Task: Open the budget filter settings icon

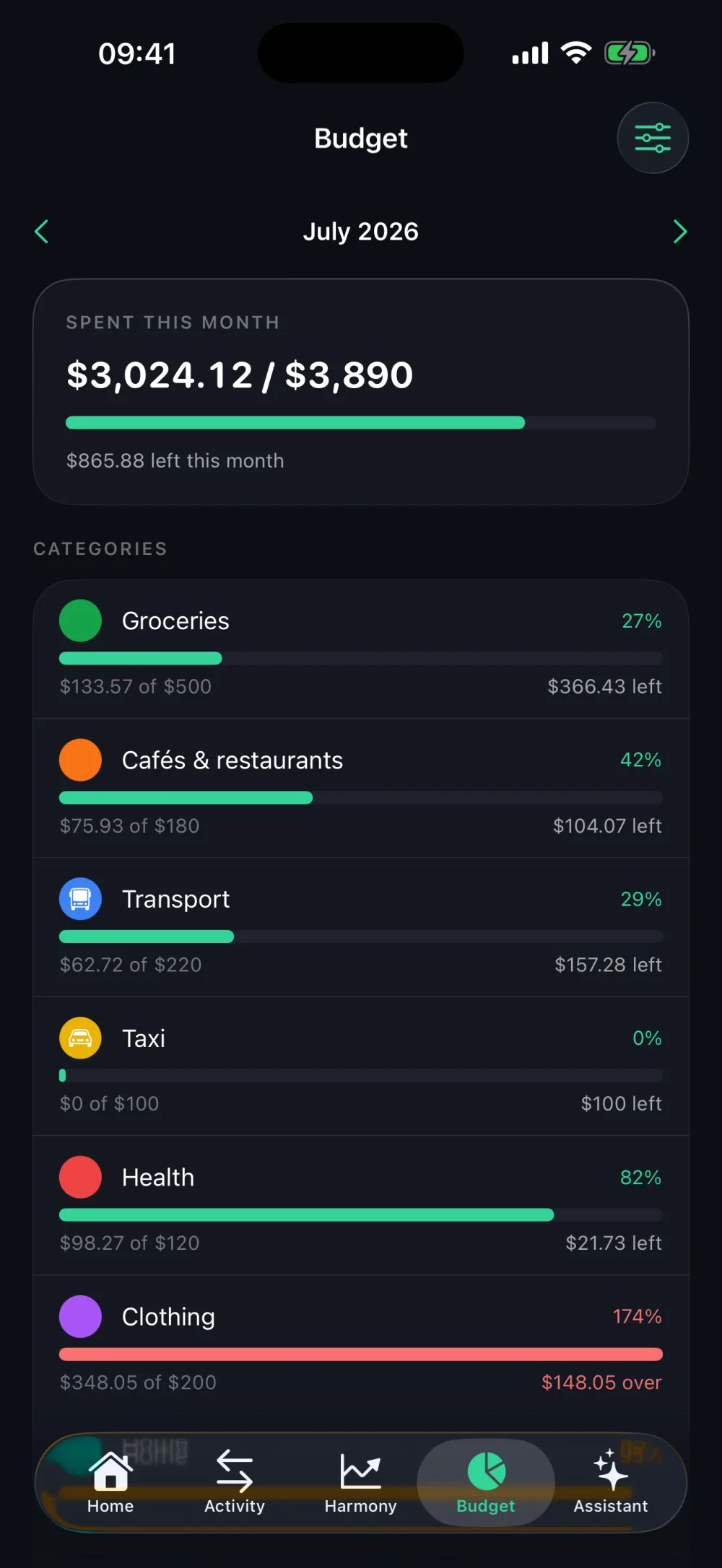Action: click(x=652, y=138)
